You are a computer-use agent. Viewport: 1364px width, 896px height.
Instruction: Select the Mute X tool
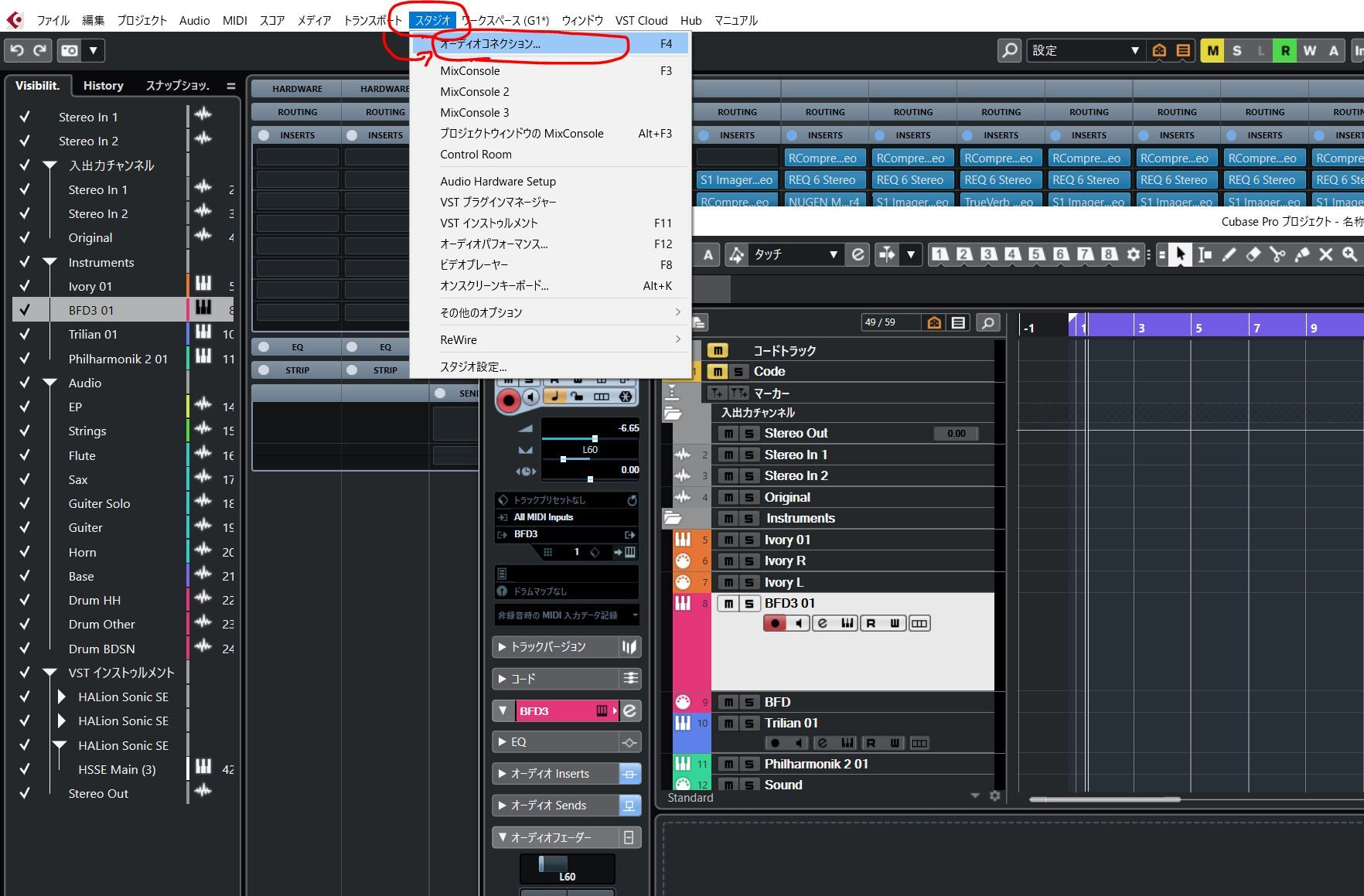[x=1326, y=254]
